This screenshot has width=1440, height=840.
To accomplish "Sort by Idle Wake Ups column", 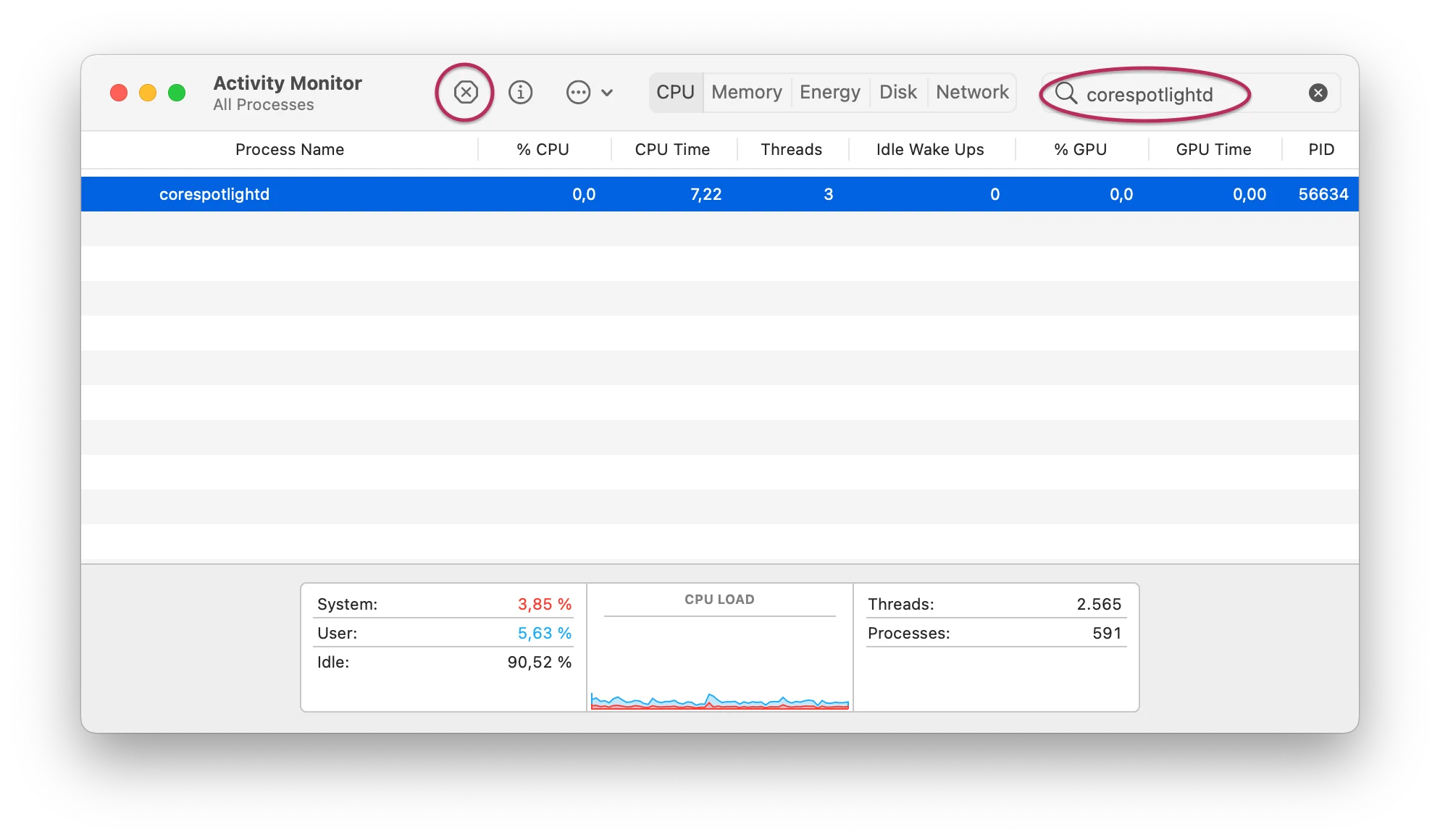I will tap(929, 149).
